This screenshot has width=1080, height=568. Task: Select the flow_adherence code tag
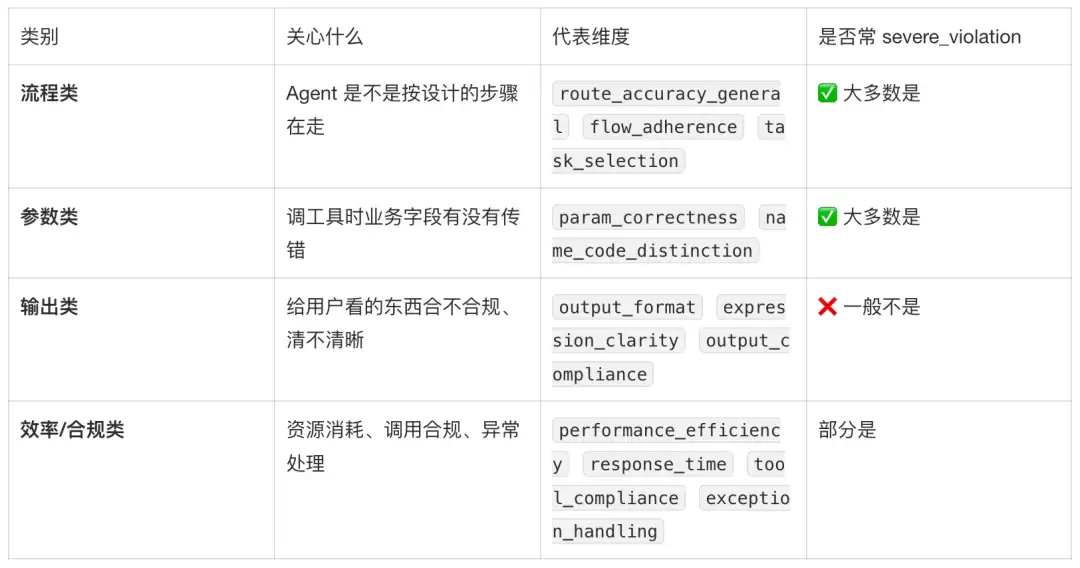(663, 127)
